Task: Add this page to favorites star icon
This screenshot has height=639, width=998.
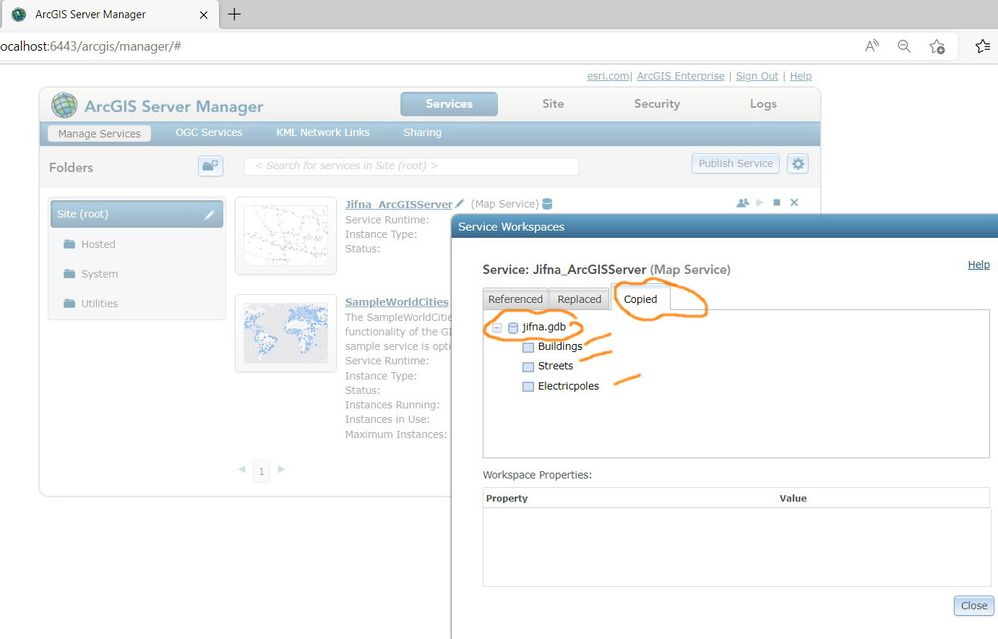Action: pyautogui.click(x=937, y=46)
